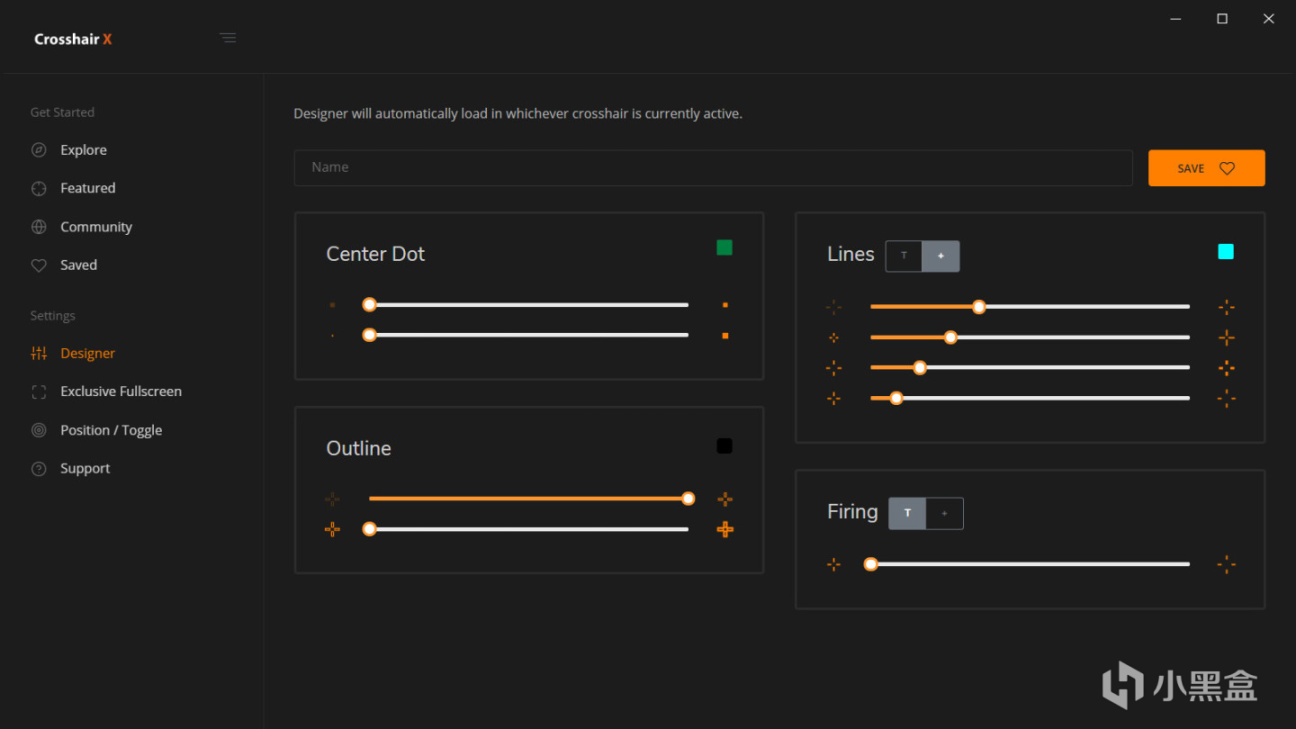Open the black Outline color swatch

tap(725, 446)
